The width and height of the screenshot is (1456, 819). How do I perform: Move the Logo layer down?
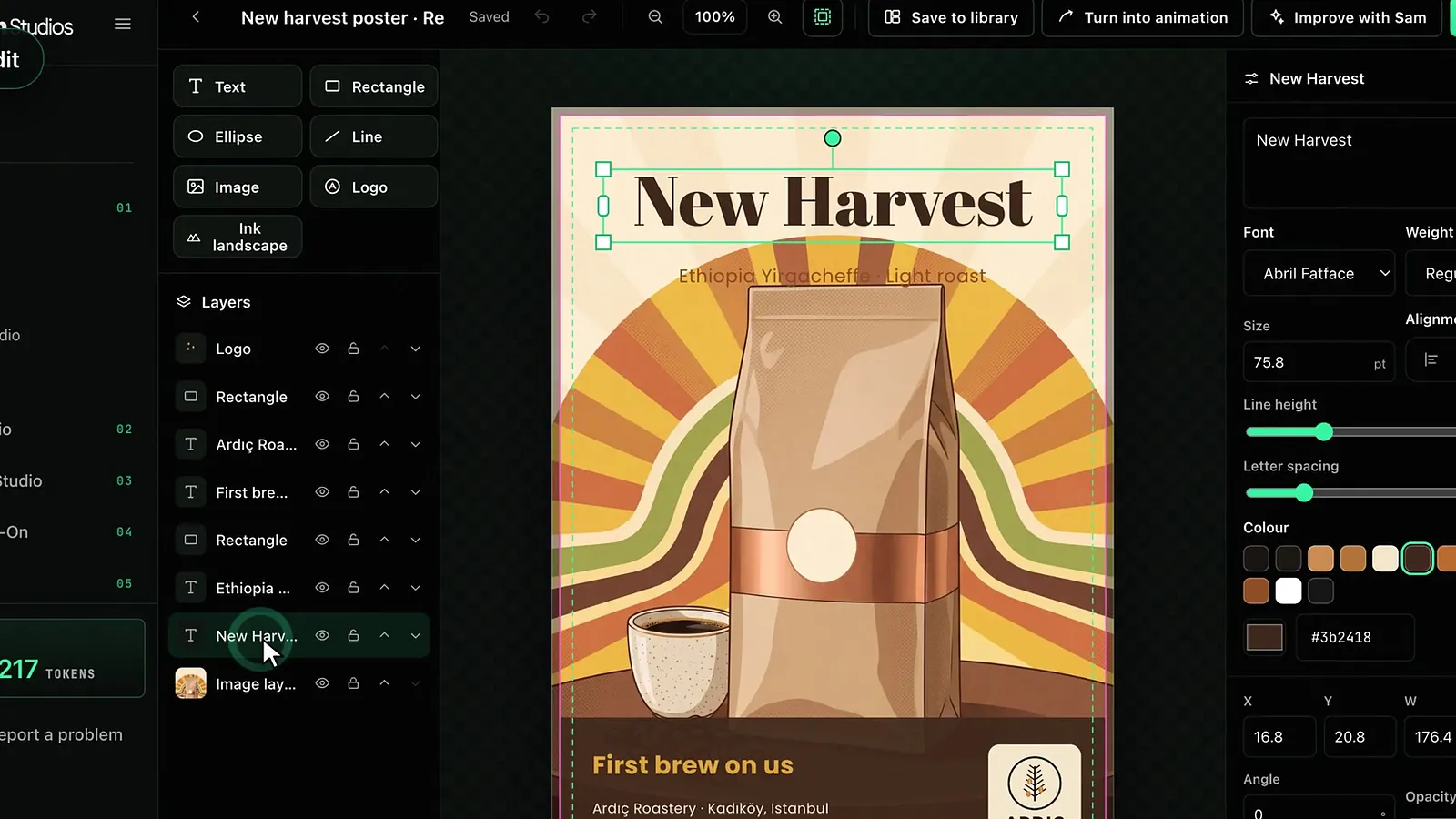pos(416,349)
